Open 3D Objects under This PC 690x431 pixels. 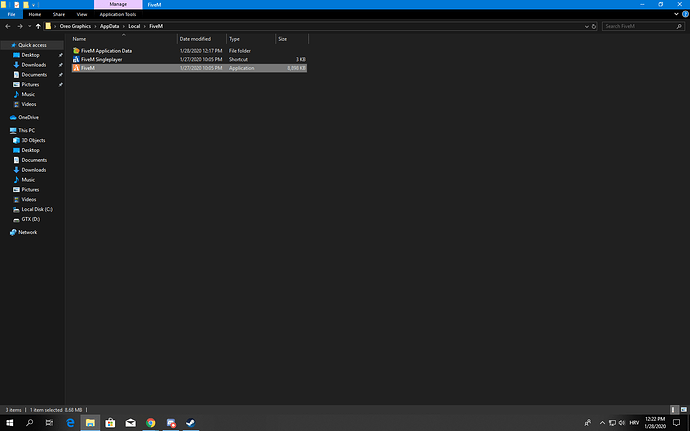point(33,140)
